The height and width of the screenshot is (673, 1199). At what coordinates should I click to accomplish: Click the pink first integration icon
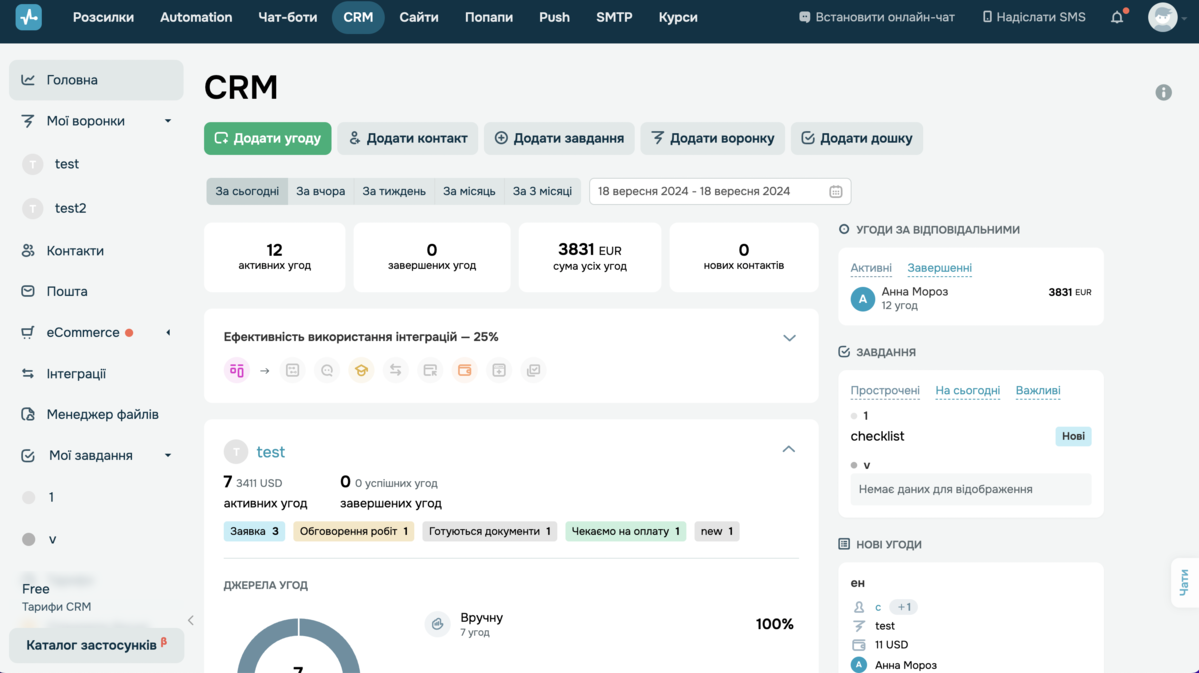(237, 371)
